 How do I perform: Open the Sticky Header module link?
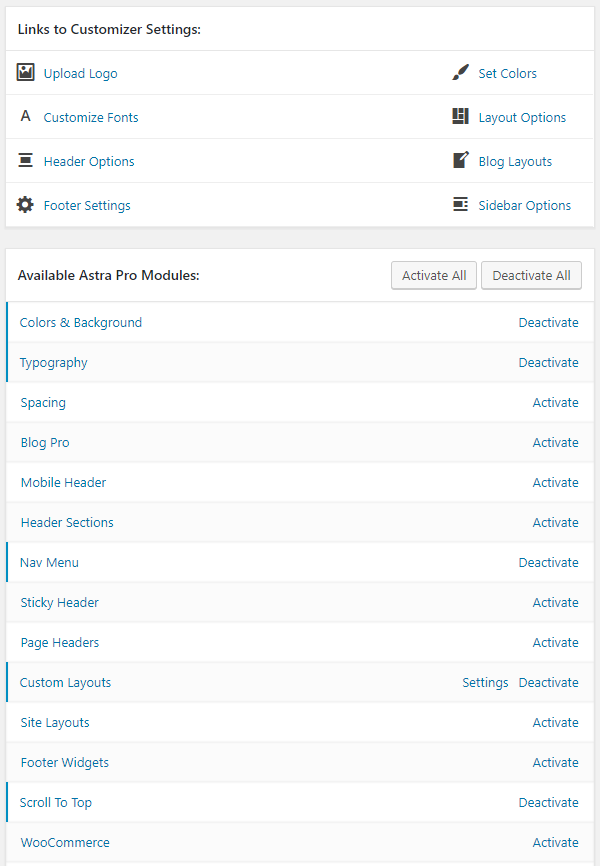click(59, 603)
